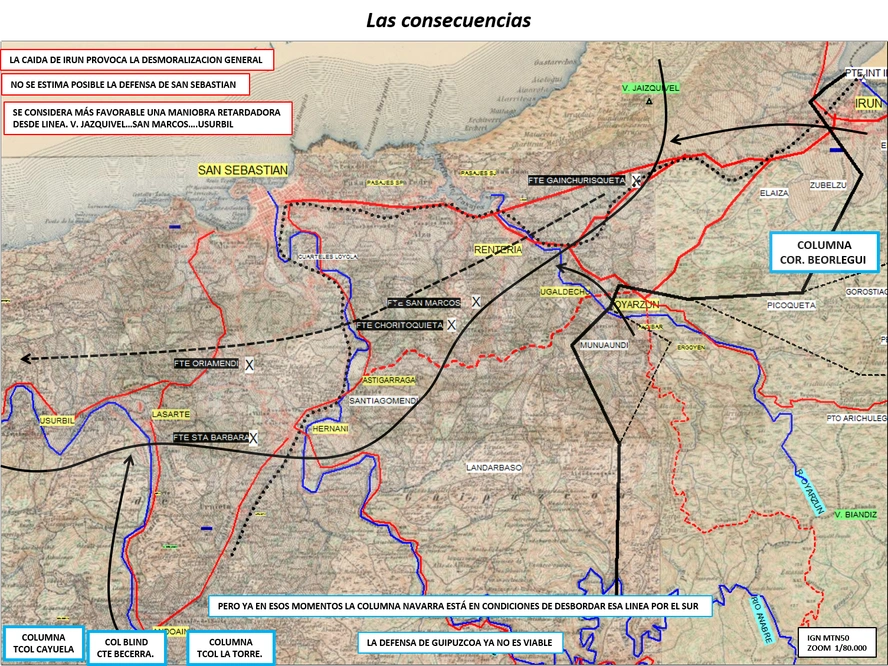Select the SAN SEBASTIAN city label
Viewport: 888px width, 666px height.
tap(242, 170)
